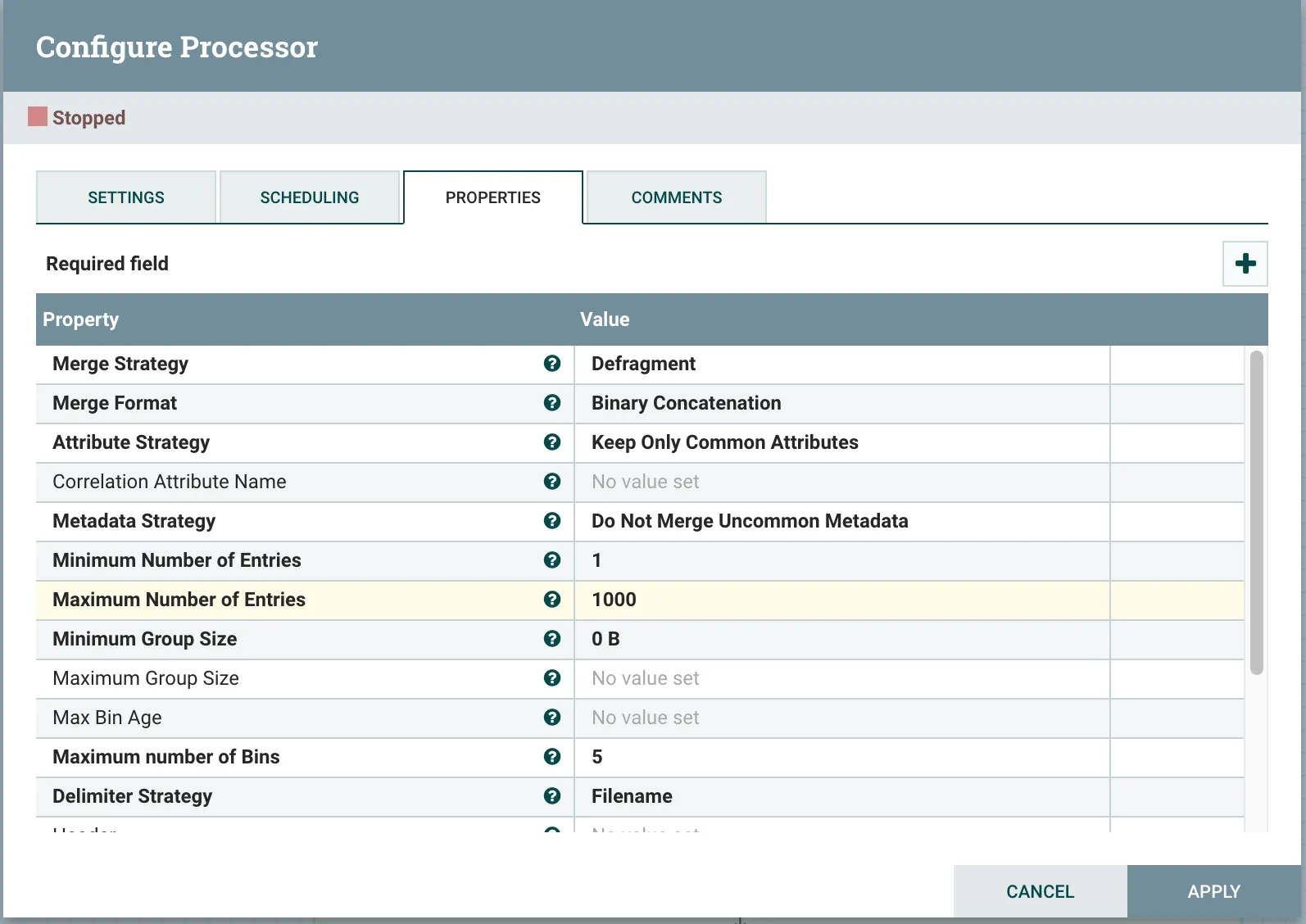Viewport: 1306px width, 924px height.
Task: Select the Minimum Group Size label
Action: pyautogui.click(x=145, y=639)
